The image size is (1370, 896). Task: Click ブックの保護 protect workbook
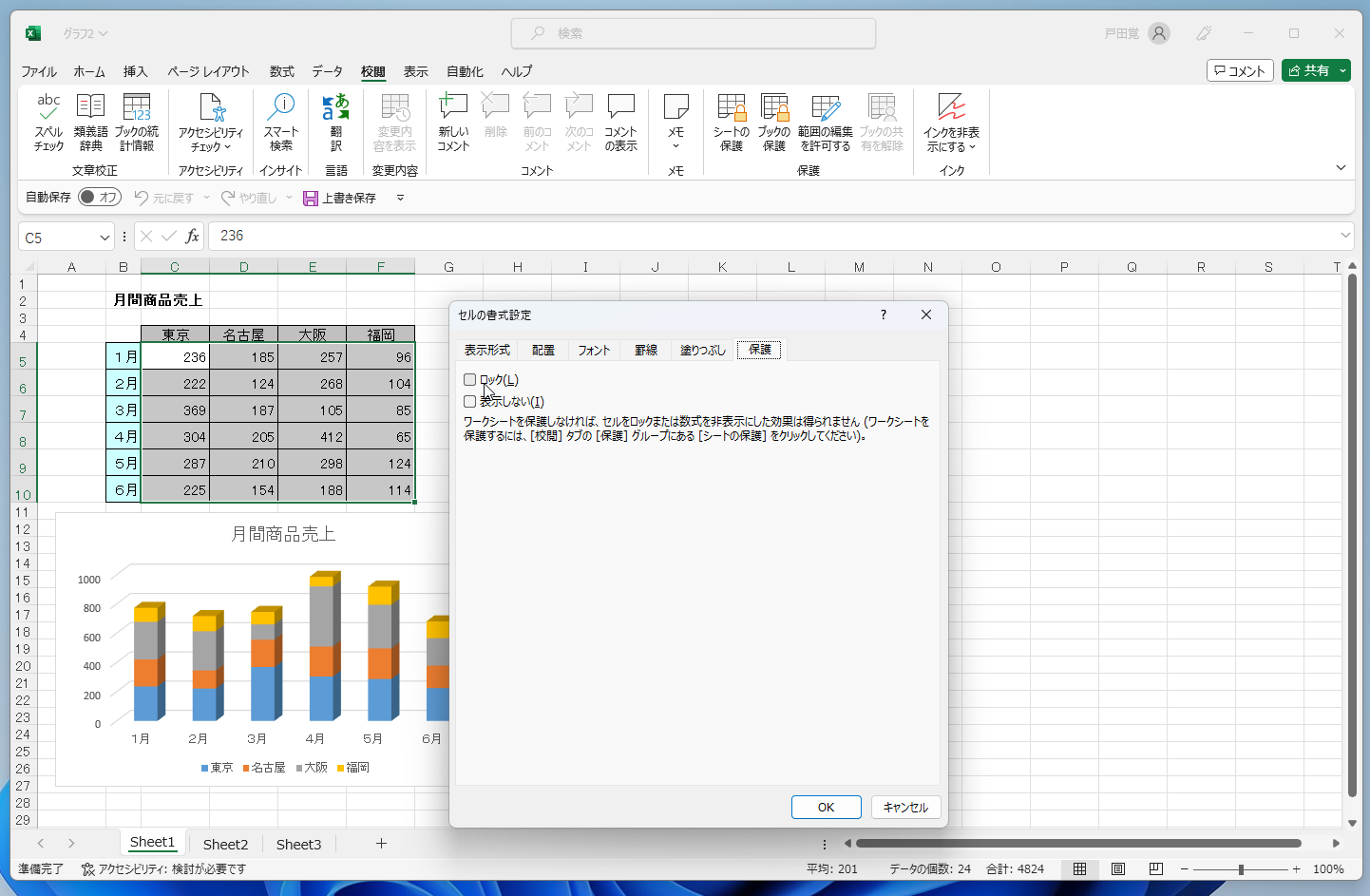coord(774,123)
